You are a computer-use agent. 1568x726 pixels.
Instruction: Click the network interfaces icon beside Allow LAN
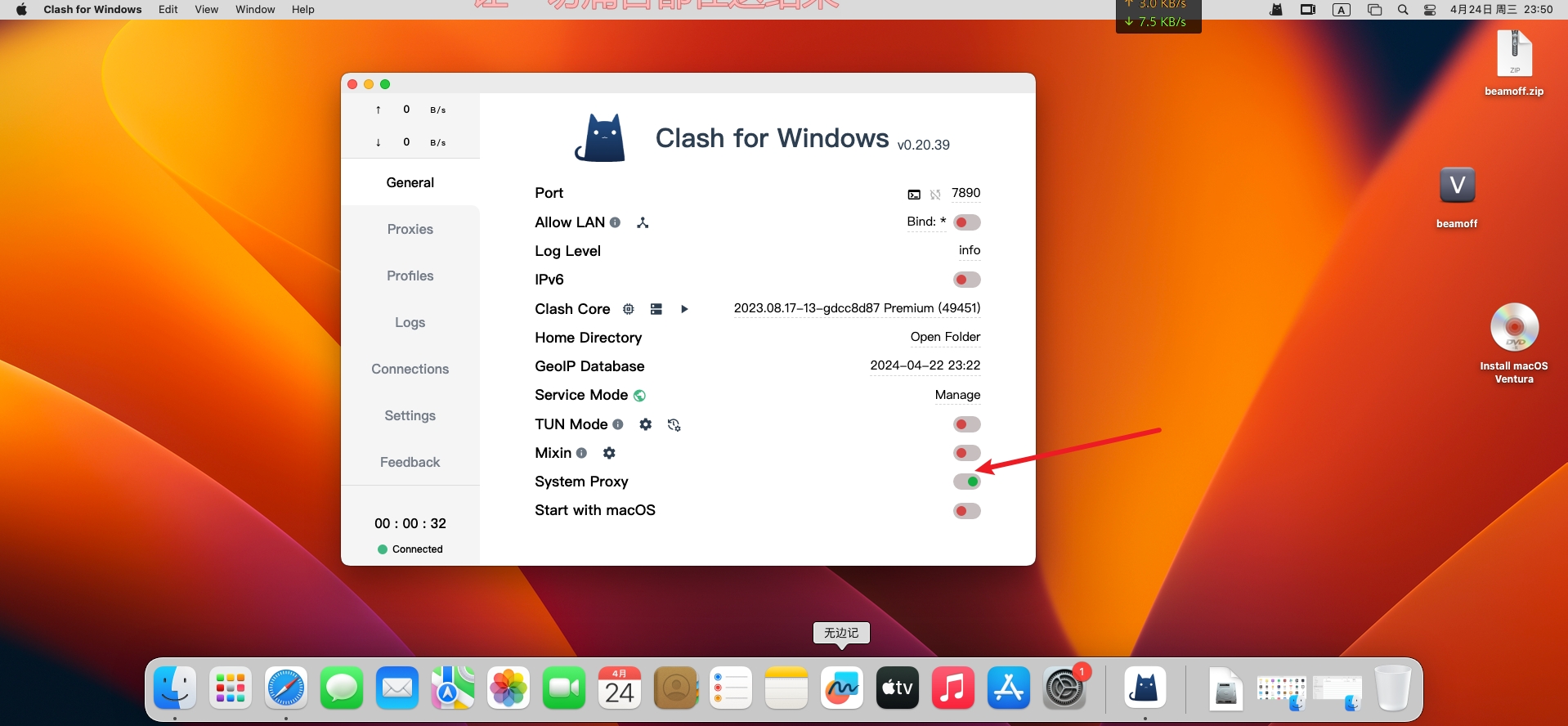(643, 222)
